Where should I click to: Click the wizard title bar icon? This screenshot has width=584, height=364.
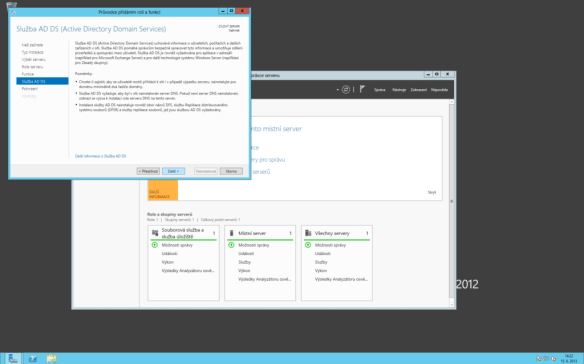13,12
